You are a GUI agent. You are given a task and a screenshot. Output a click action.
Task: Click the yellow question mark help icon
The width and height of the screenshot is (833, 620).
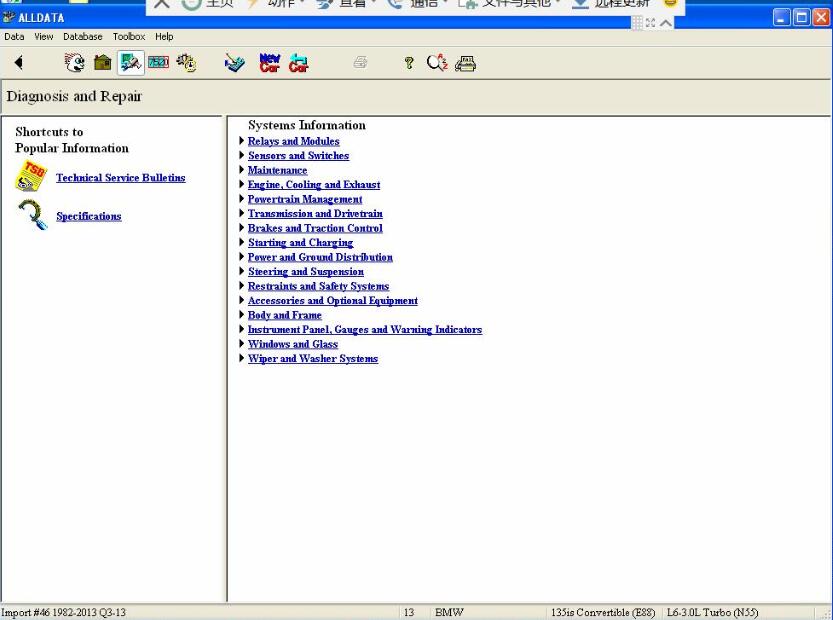click(x=409, y=63)
